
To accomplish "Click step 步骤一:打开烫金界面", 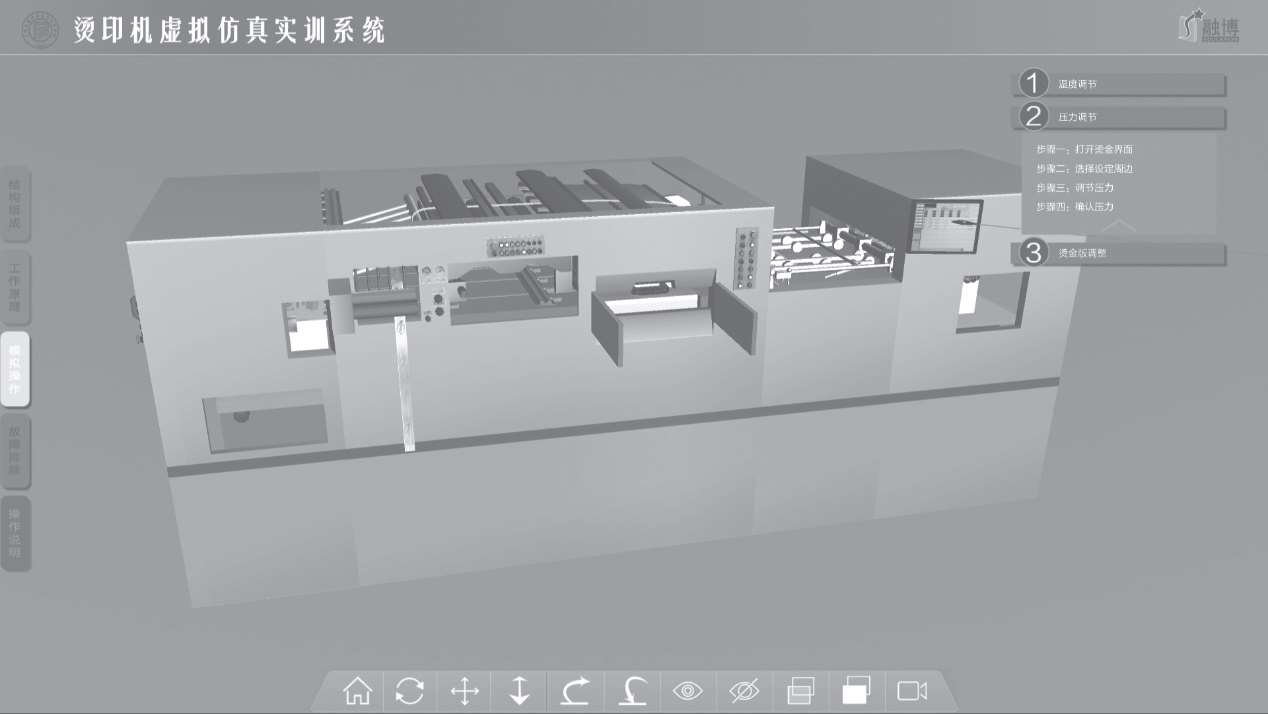I will (1084, 149).
